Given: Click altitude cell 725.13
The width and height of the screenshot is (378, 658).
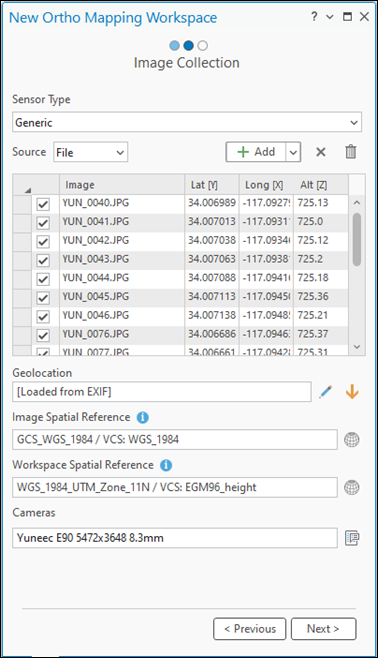Looking at the screenshot, I should coord(321,204).
